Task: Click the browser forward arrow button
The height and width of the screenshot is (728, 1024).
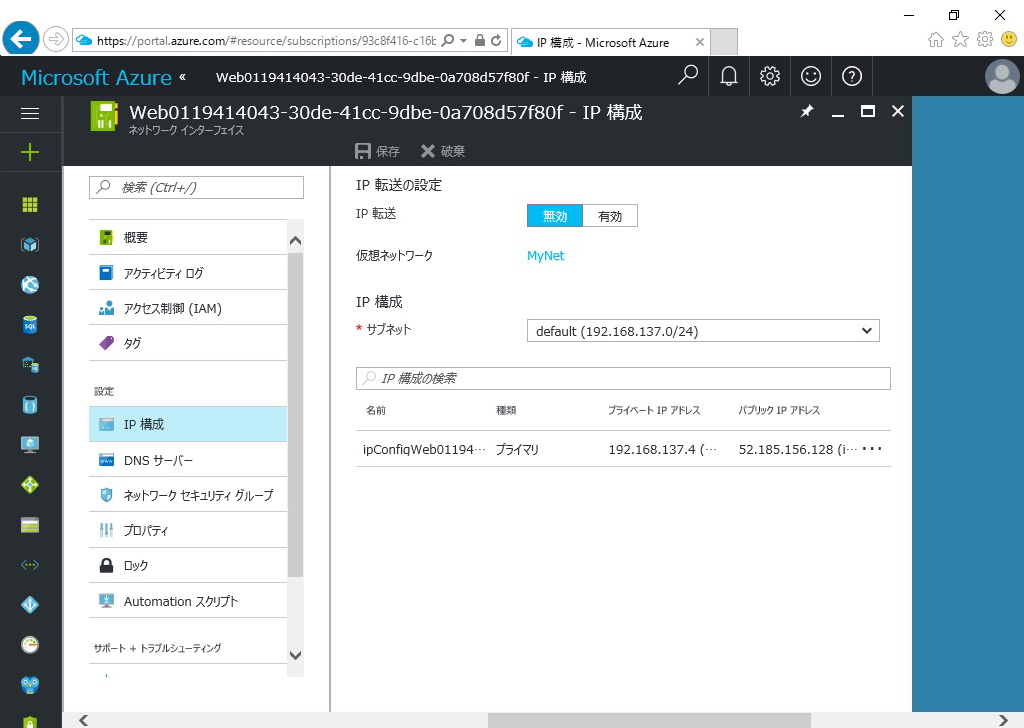Action: coord(56,39)
